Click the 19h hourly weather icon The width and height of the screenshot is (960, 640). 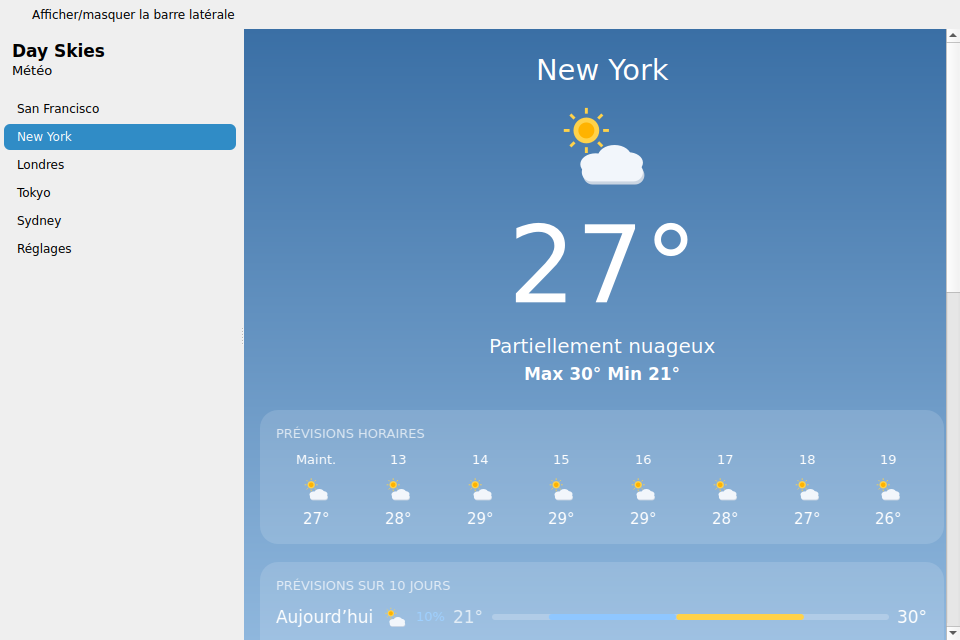(x=888, y=490)
